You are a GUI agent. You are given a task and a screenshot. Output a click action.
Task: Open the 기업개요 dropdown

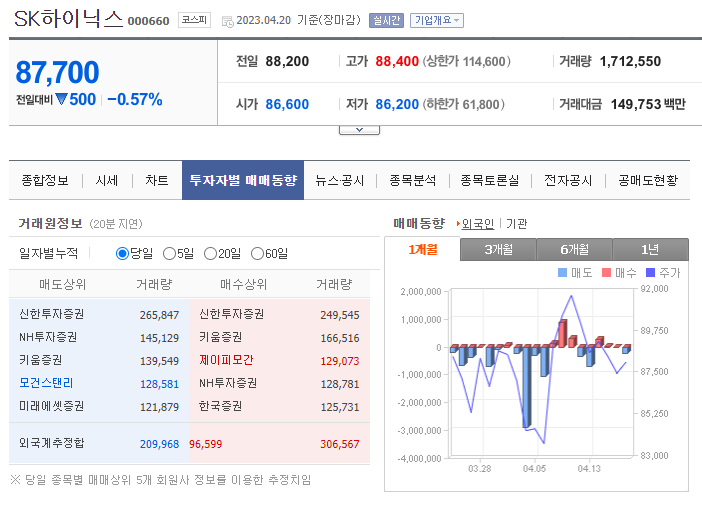pos(437,20)
